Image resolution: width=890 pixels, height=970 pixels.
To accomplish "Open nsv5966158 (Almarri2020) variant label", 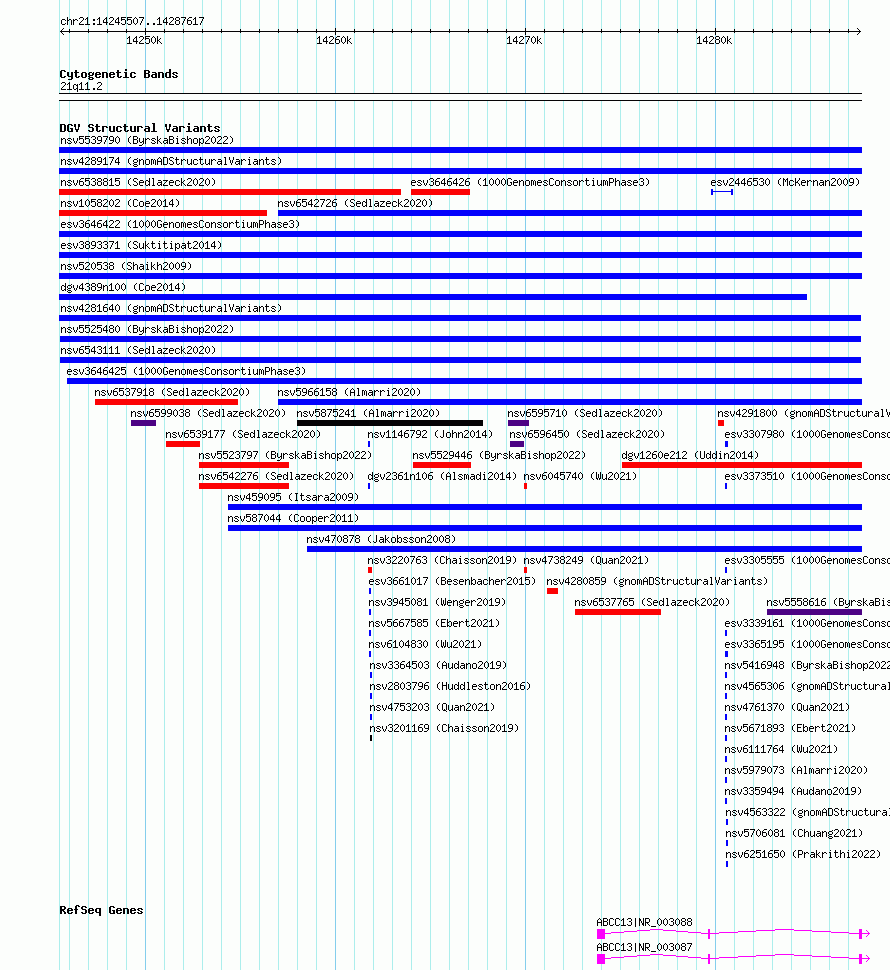I will pos(349,393).
